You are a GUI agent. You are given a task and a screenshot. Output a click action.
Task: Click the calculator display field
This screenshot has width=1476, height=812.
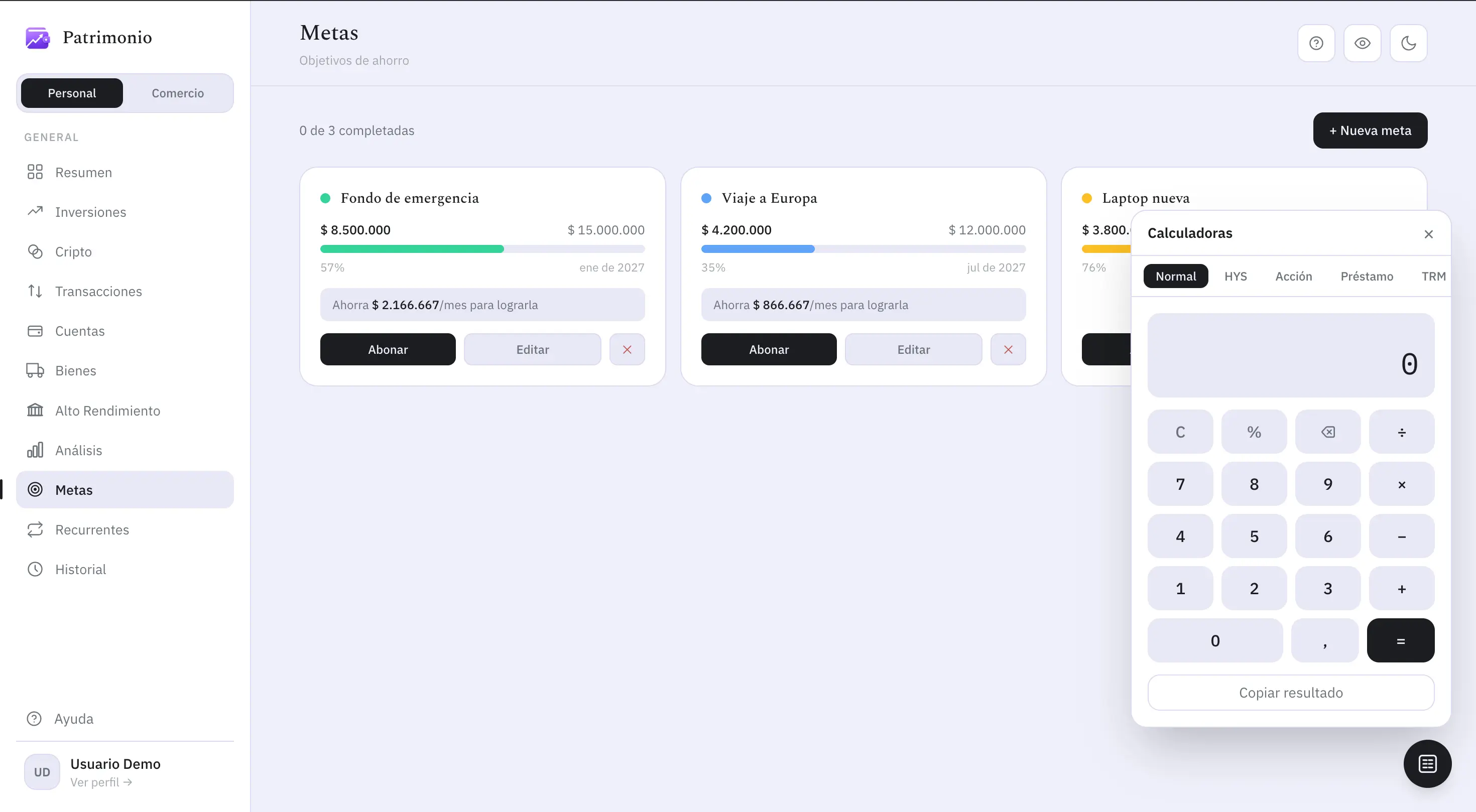point(1291,355)
